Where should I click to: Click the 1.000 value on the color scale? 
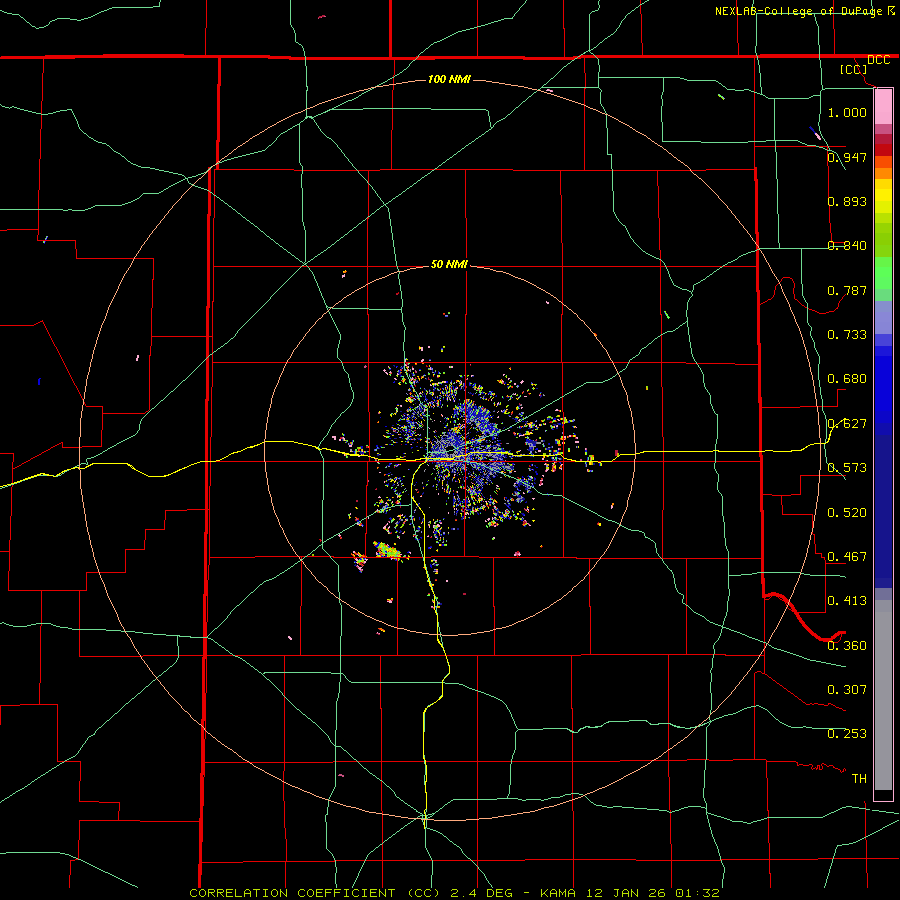pos(847,112)
